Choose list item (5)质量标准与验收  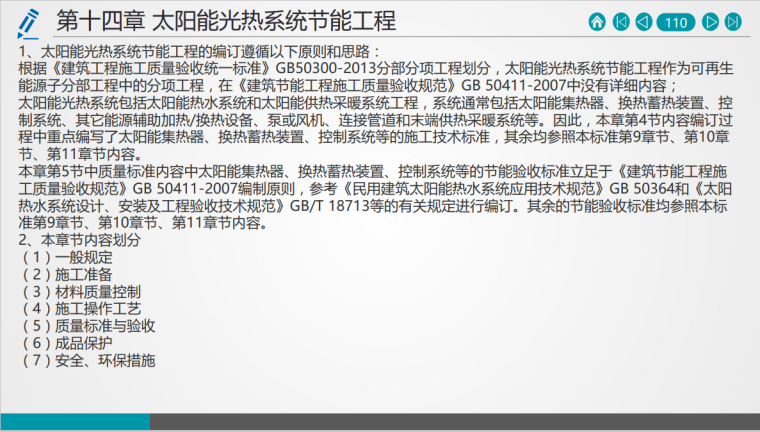click(x=87, y=325)
